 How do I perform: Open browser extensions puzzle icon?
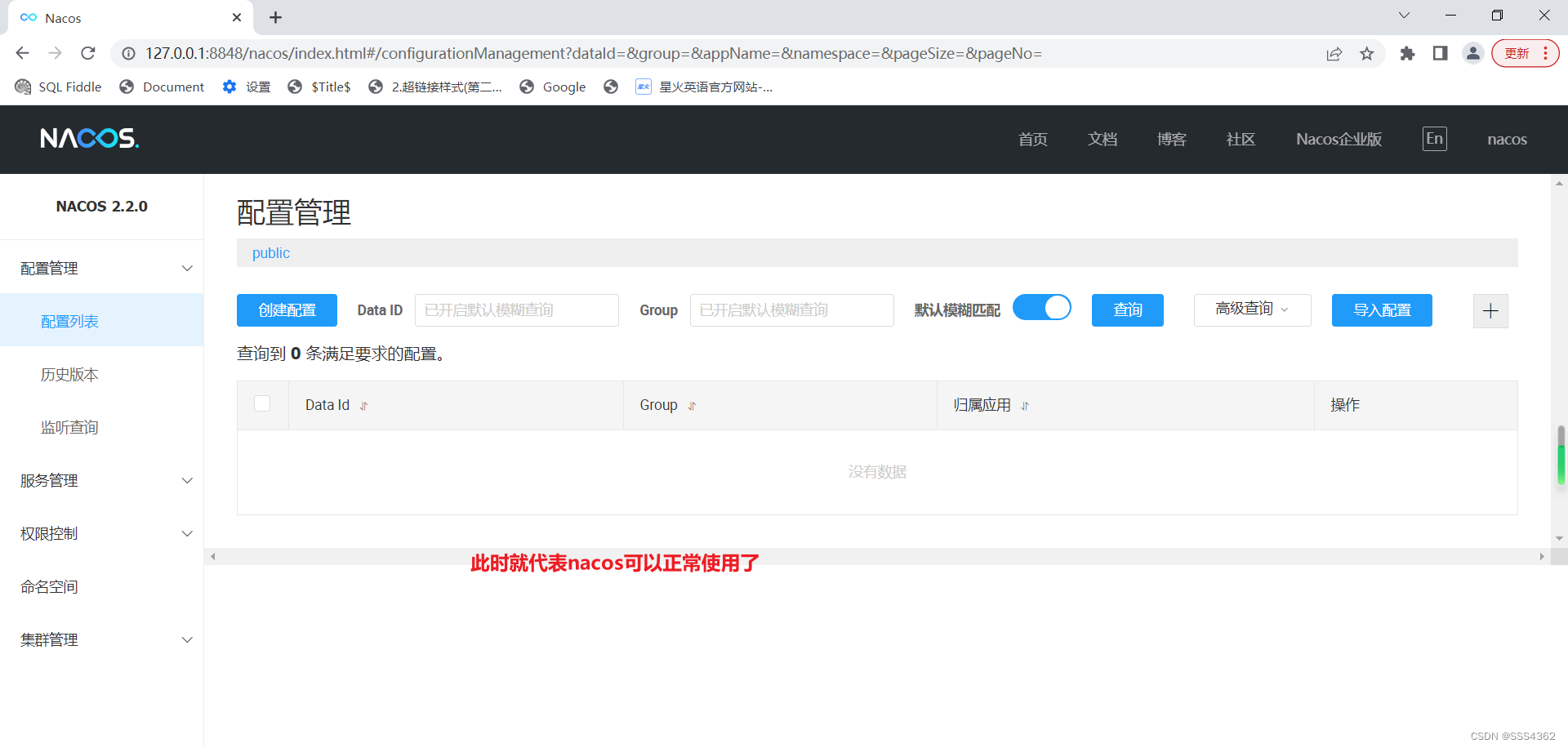(x=1407, y=54)
